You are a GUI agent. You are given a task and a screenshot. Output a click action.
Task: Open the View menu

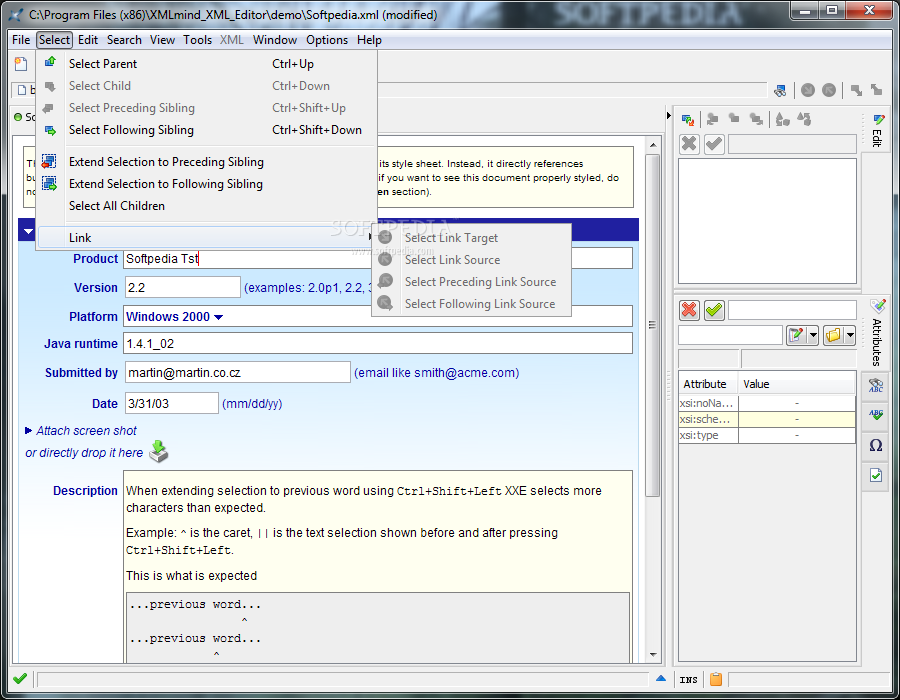pos(162,40)
